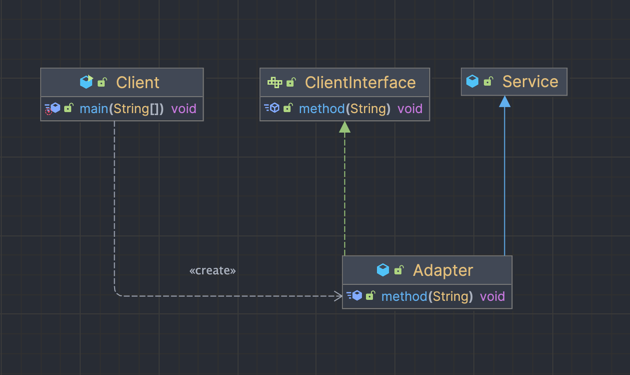Click the «create» edge label

tap(213, 270)
